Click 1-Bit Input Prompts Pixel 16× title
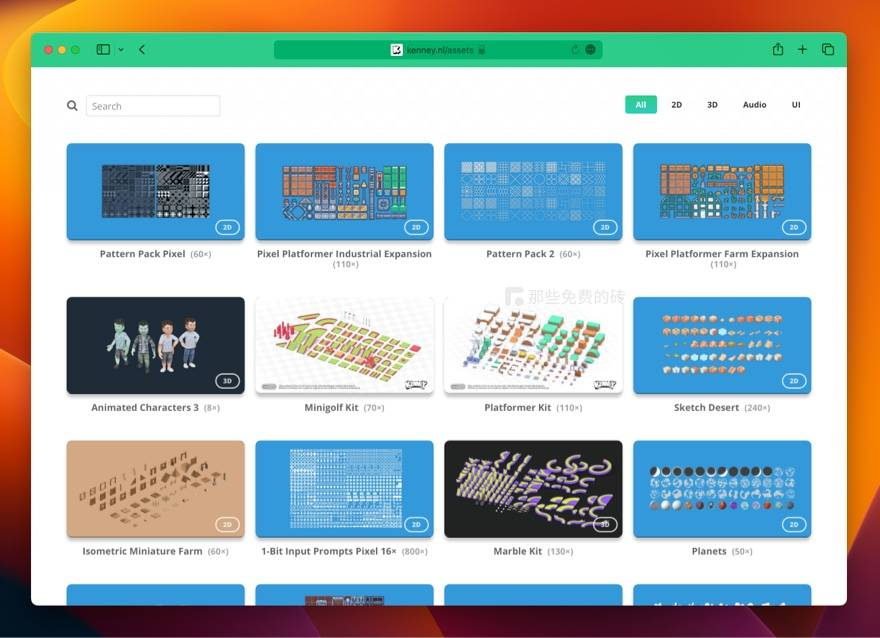880x638 pixels. [329, 551]
